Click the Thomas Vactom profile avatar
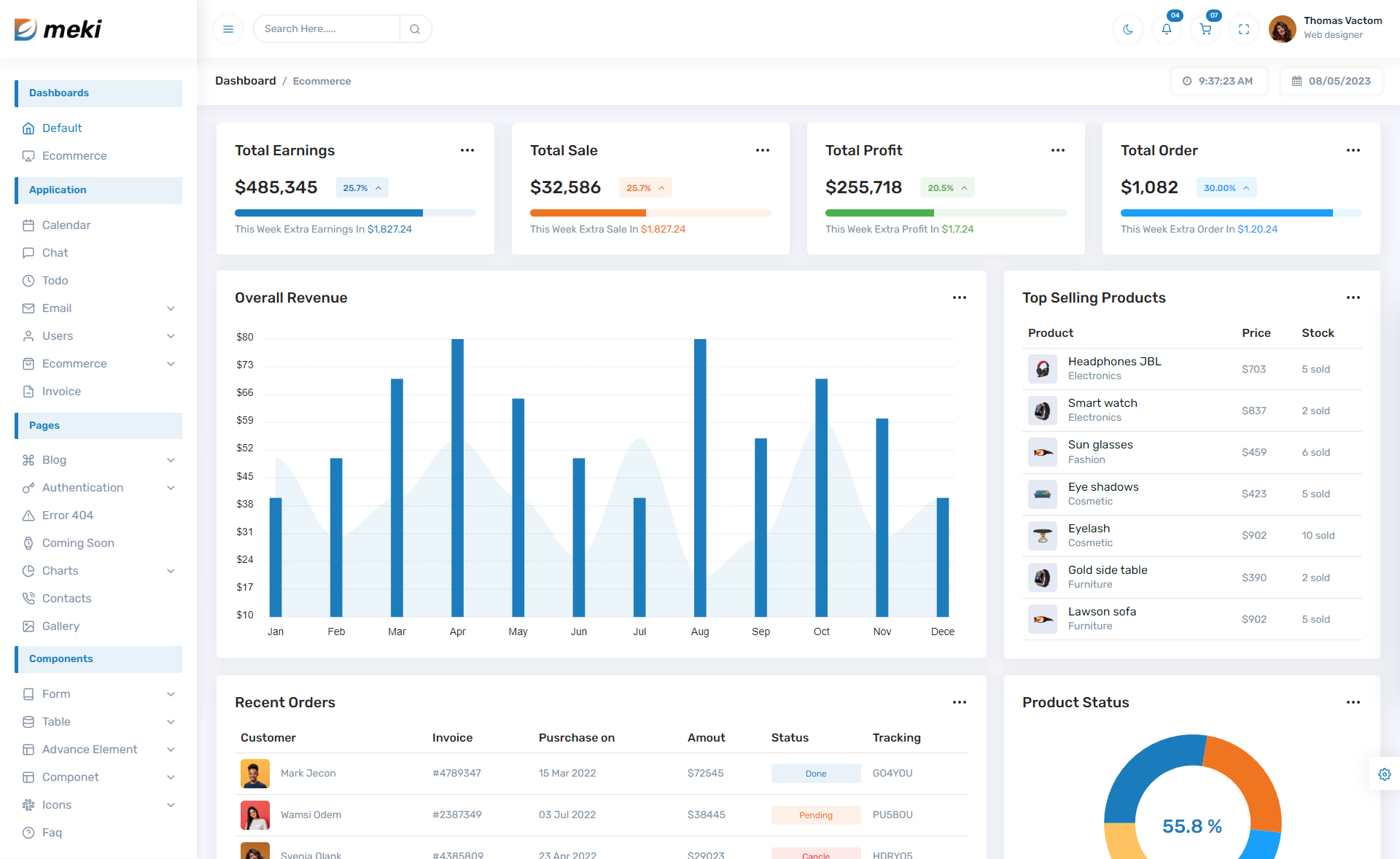The height and width of the screenshot is (859, 1400). coord(1282,29)
